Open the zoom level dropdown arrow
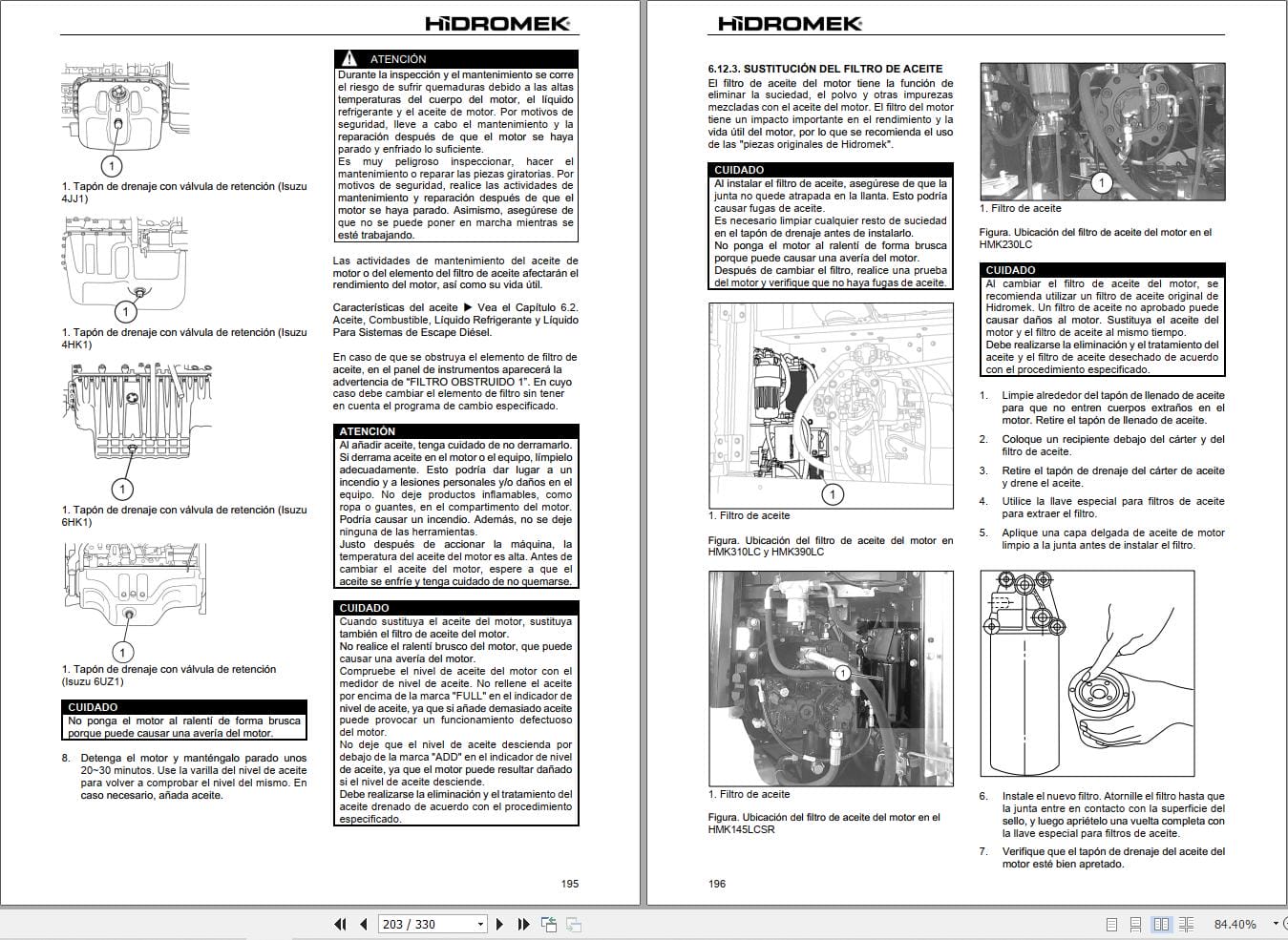The image size is (1288, 940). [x=1277, y=924]
